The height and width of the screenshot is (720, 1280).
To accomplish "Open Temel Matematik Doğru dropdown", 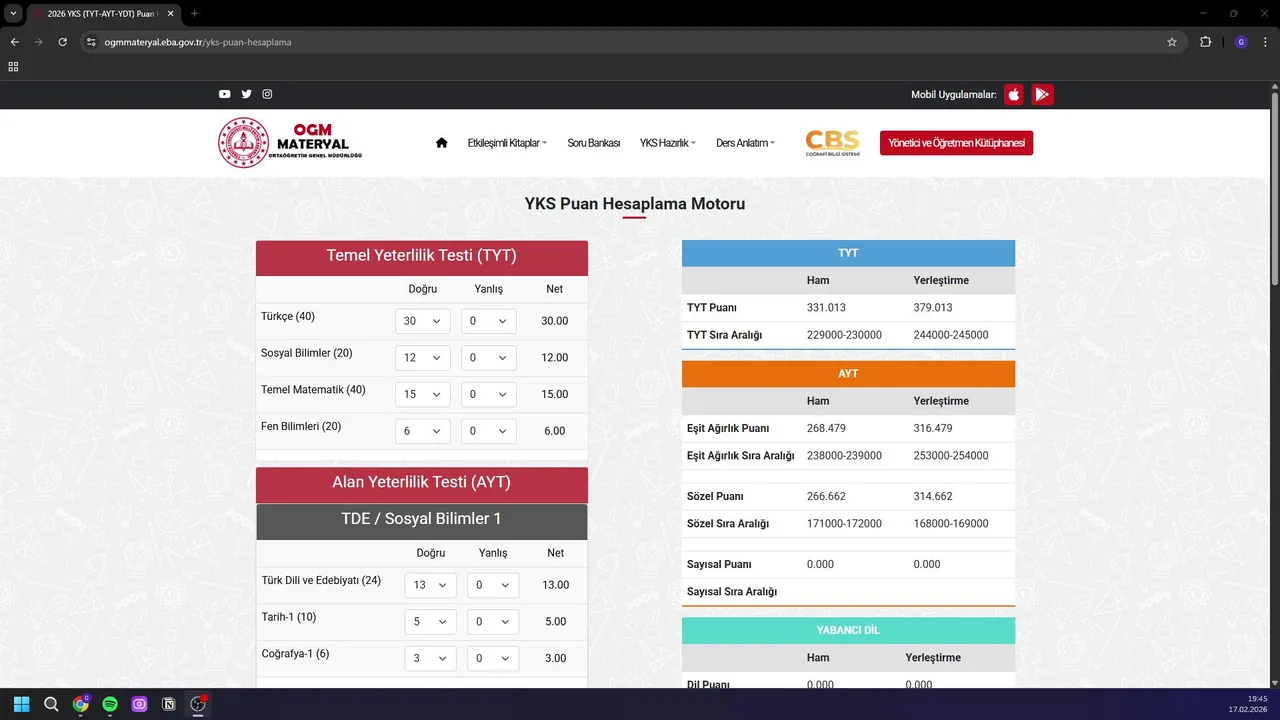I will [x=423, y=394].
